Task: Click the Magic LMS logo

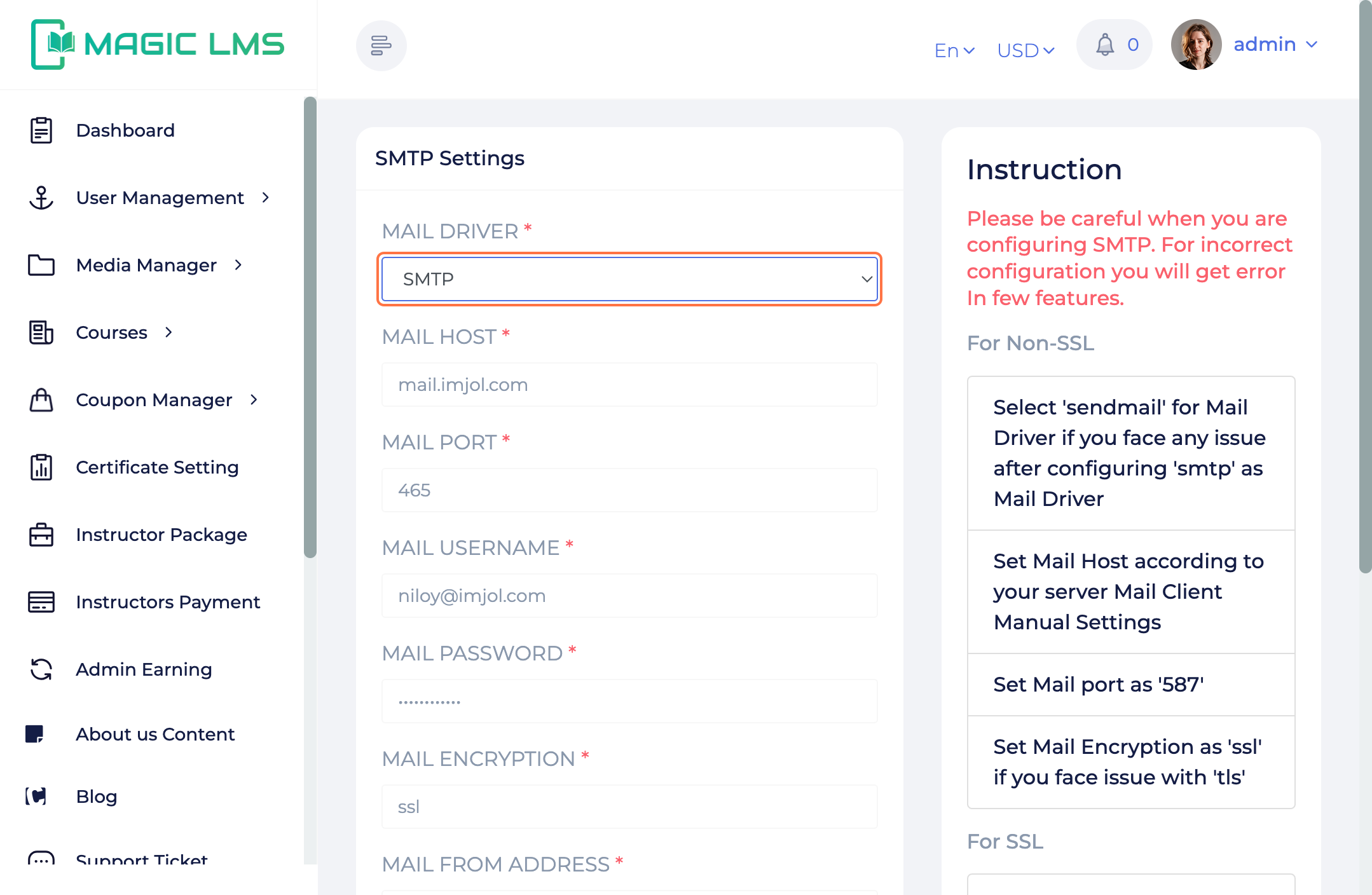Action: 157,44
